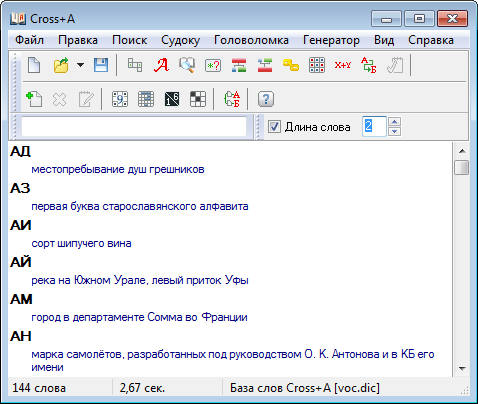Decrease word length with down arrow
This screenshot has height=404, width=478.
[x=394, y=131]
